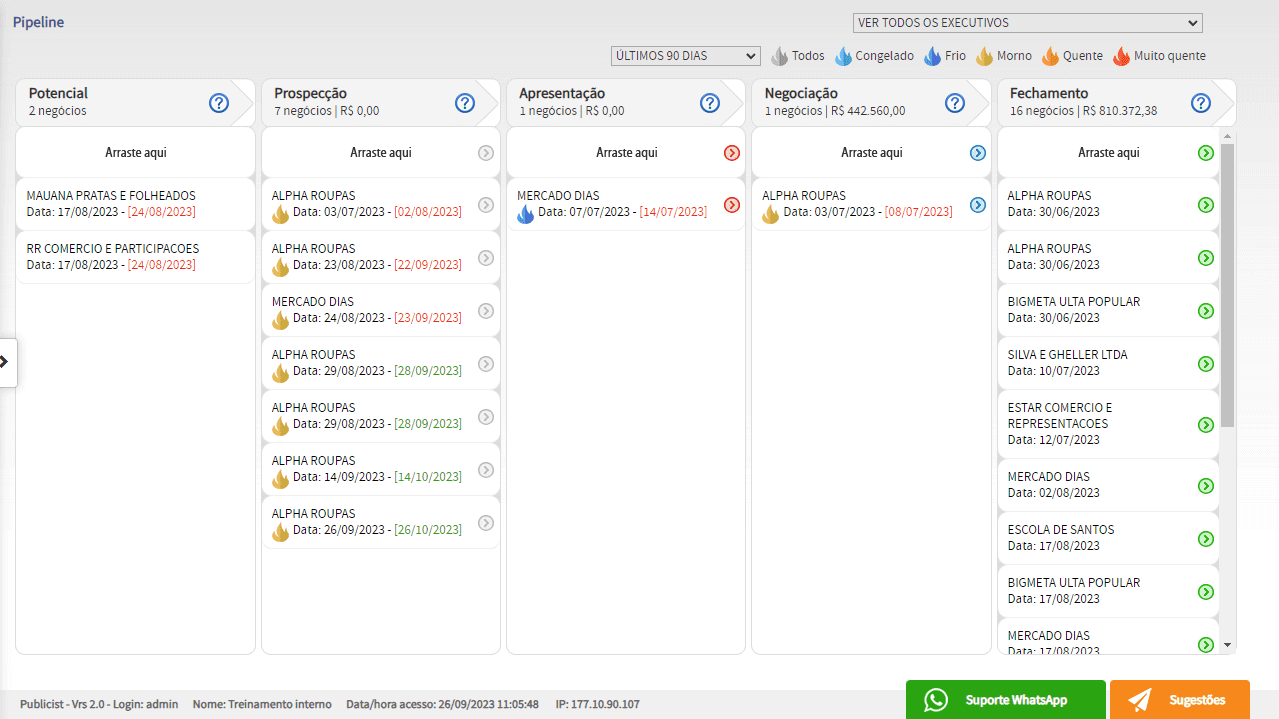Click the Sugestões button
Screen dimensions: 1279x719
pyautogui.click(x=1179, y=700)
